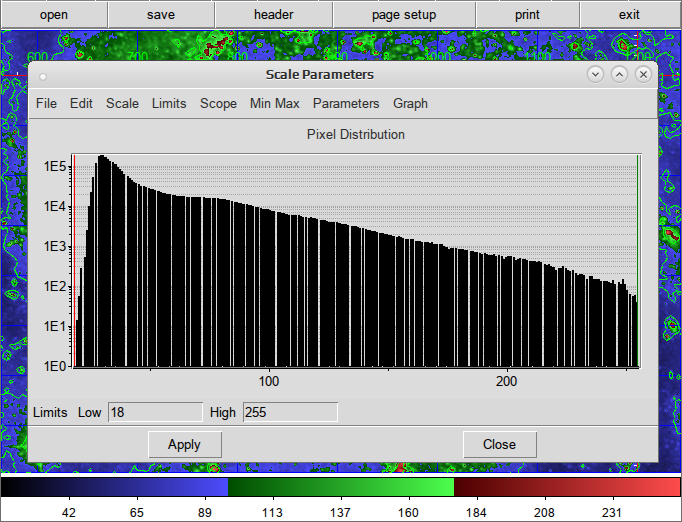This screenshot has height=522, width=682.
Task: Open the Limits menu
Action: 169,104
